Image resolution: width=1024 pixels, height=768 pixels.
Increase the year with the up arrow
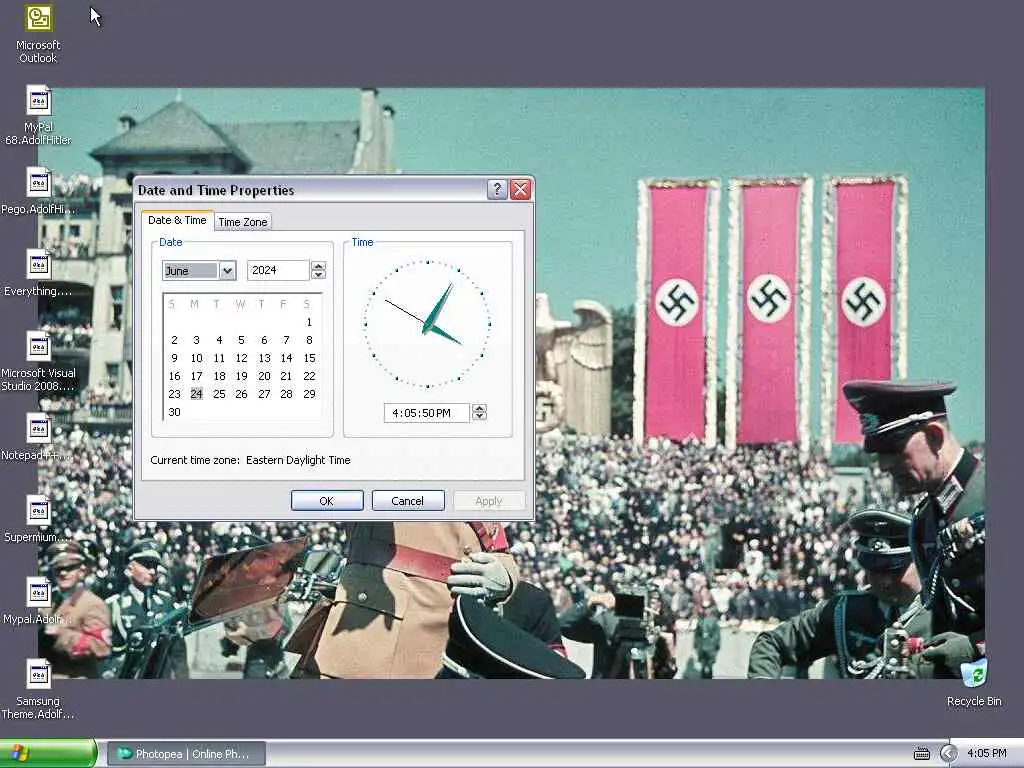319,266
